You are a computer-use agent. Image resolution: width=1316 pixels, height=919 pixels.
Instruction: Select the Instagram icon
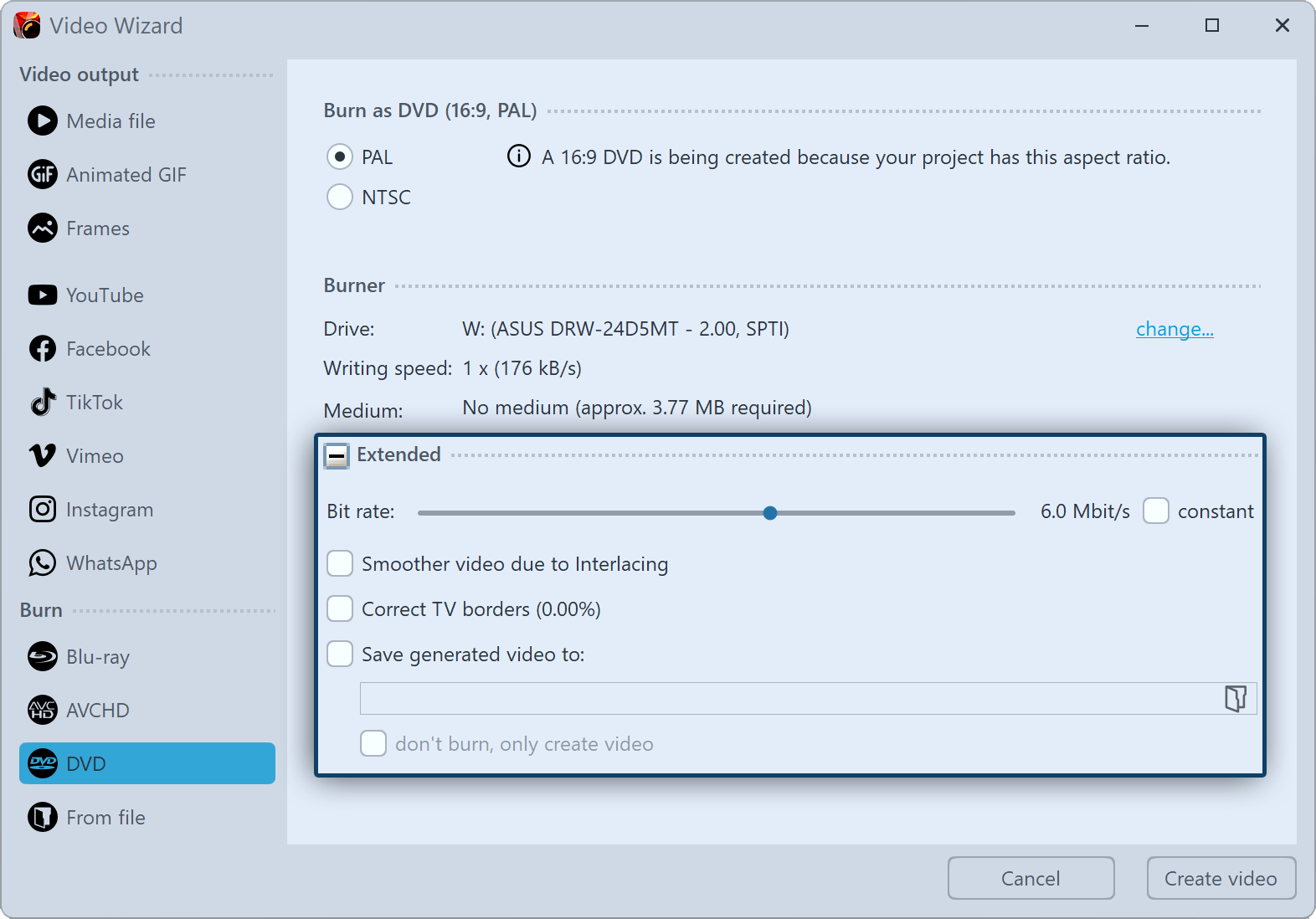point(43,509)
